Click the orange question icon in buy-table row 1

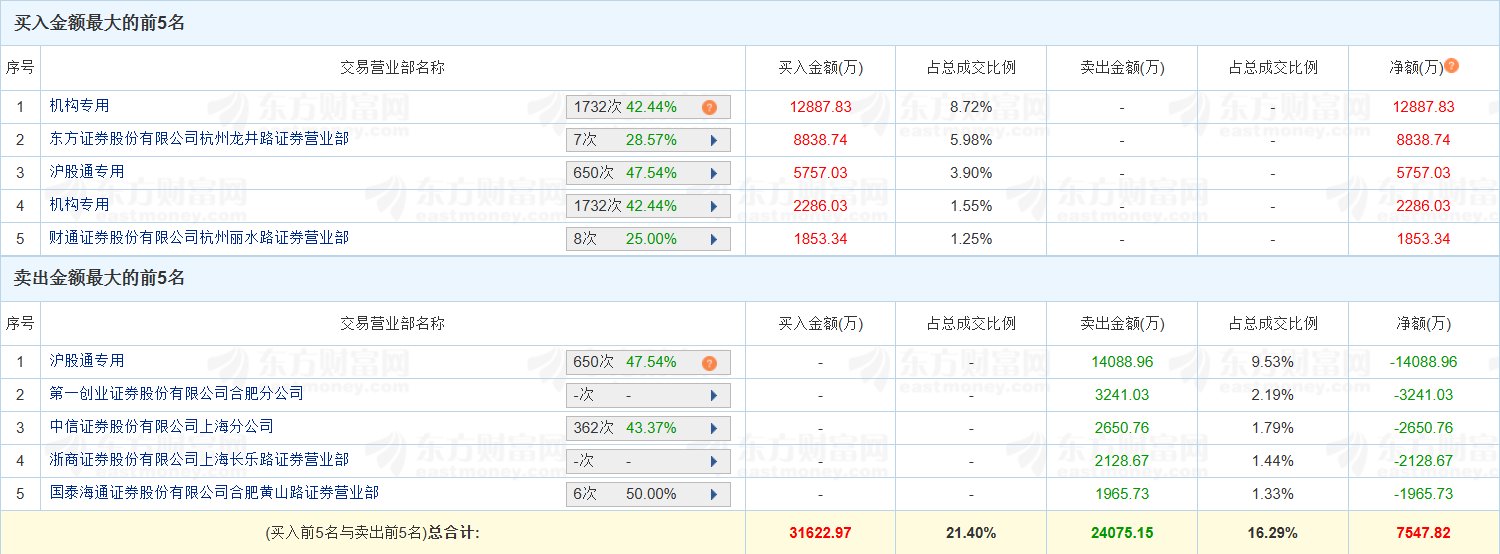click(x=709, y=107)
